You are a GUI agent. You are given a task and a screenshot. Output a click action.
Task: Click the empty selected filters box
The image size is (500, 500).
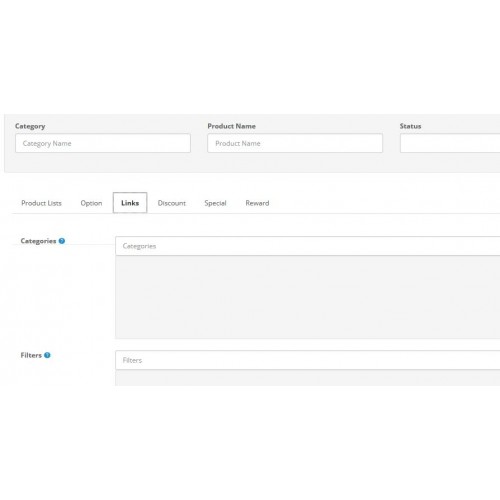[x=308, y=378]
